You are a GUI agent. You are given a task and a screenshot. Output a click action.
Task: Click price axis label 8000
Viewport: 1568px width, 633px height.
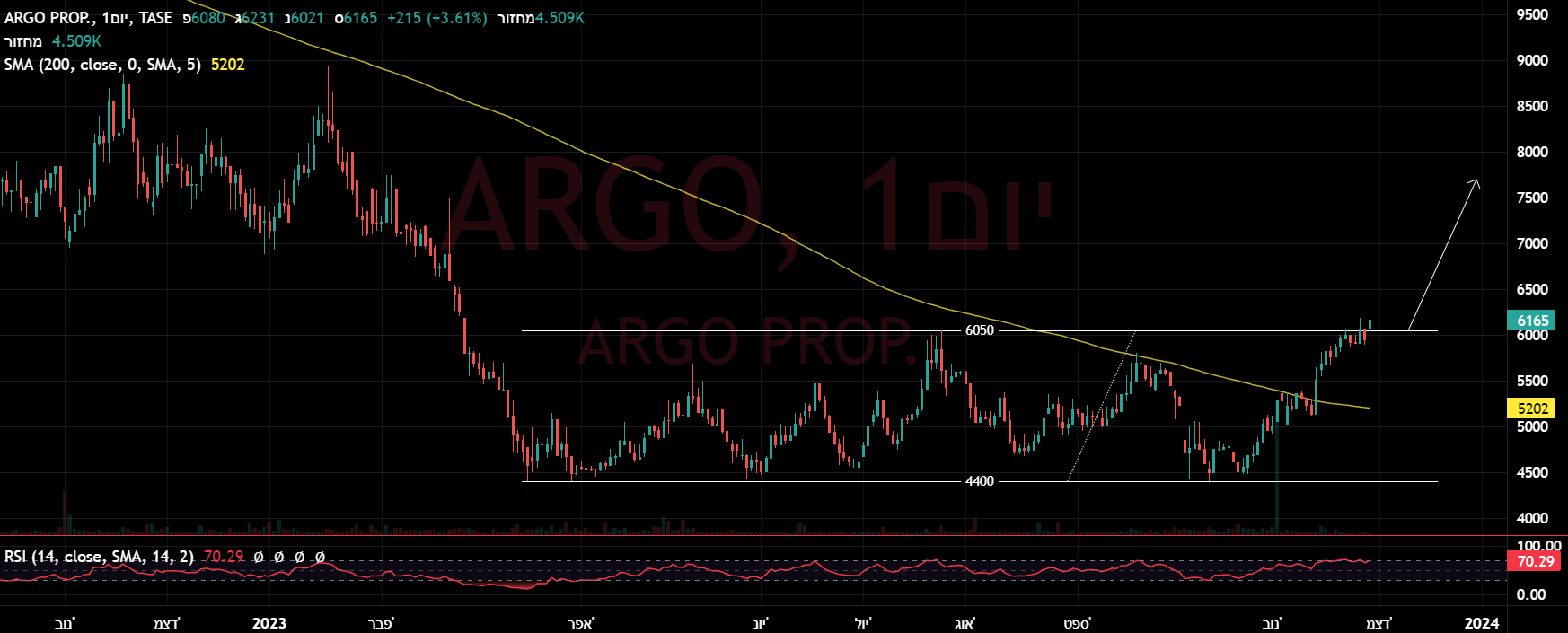pyautogui.click(x=1532, y=152)
